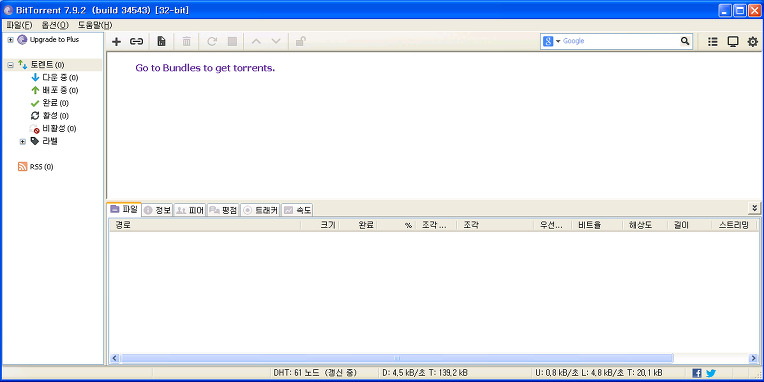Click the search magnifier icon
The height and width of the screenshot is (382, 764).
[685, 41]
